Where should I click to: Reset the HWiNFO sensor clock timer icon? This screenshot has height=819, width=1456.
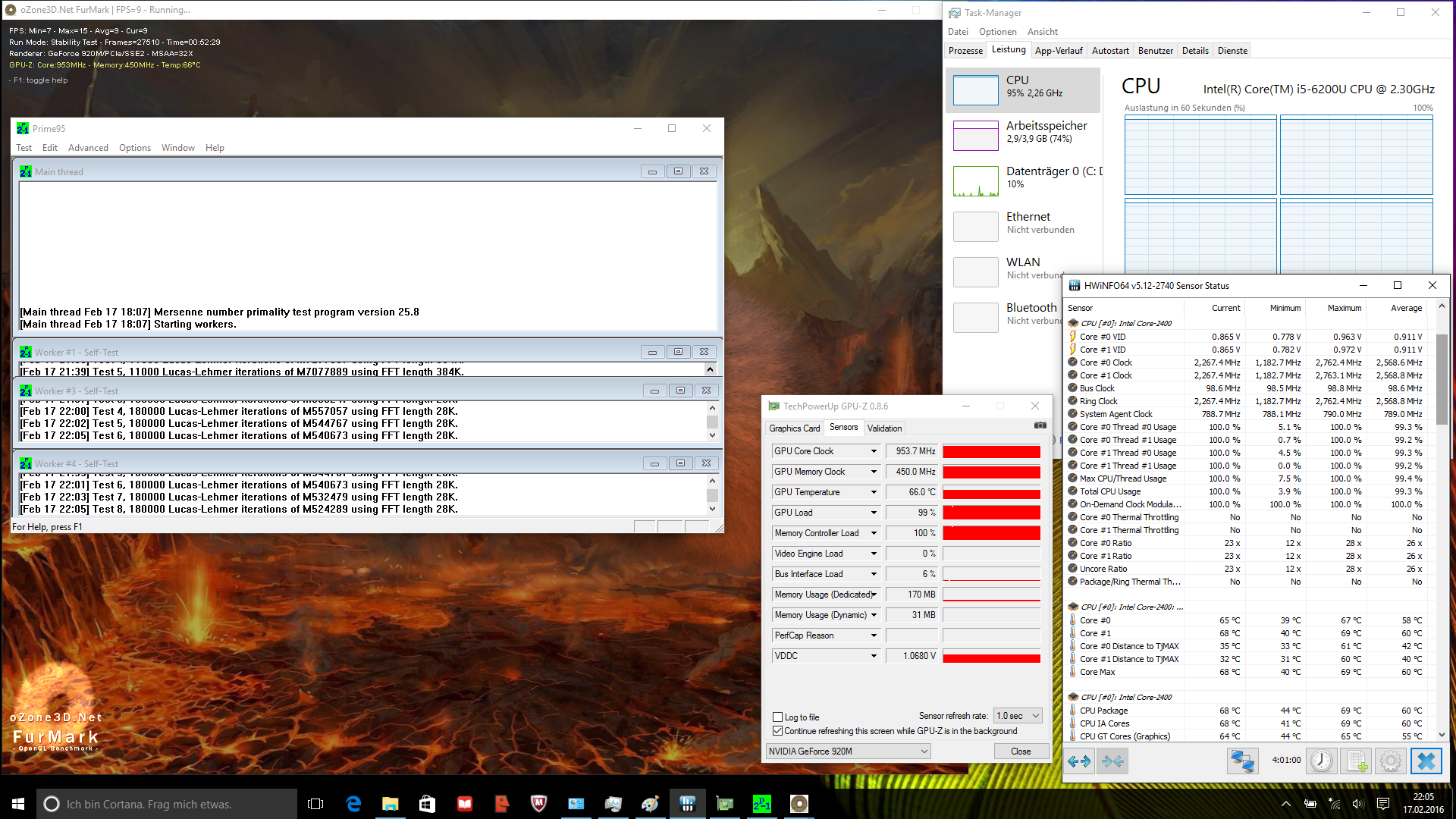(1321, 761)
